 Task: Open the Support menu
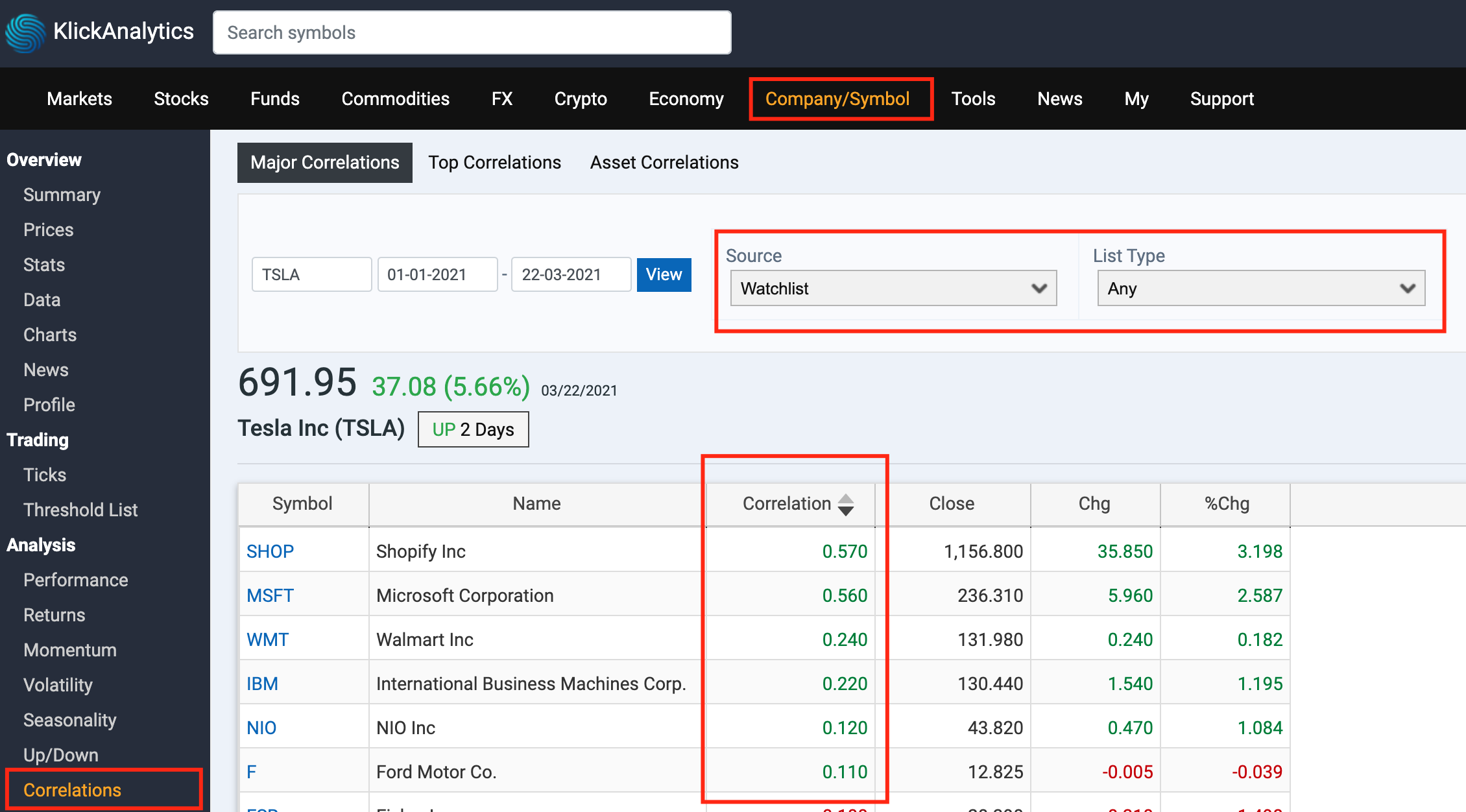coord(1222,99)
